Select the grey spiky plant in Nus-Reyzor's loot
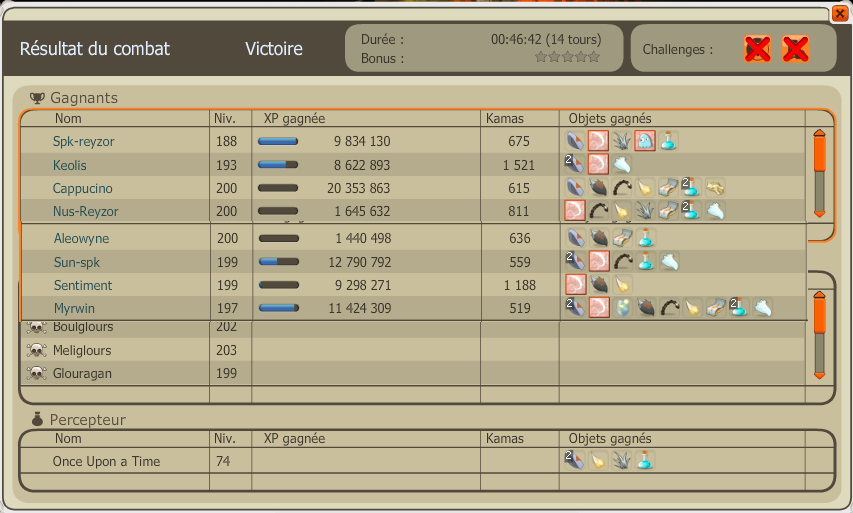 [x=645, y=211]
